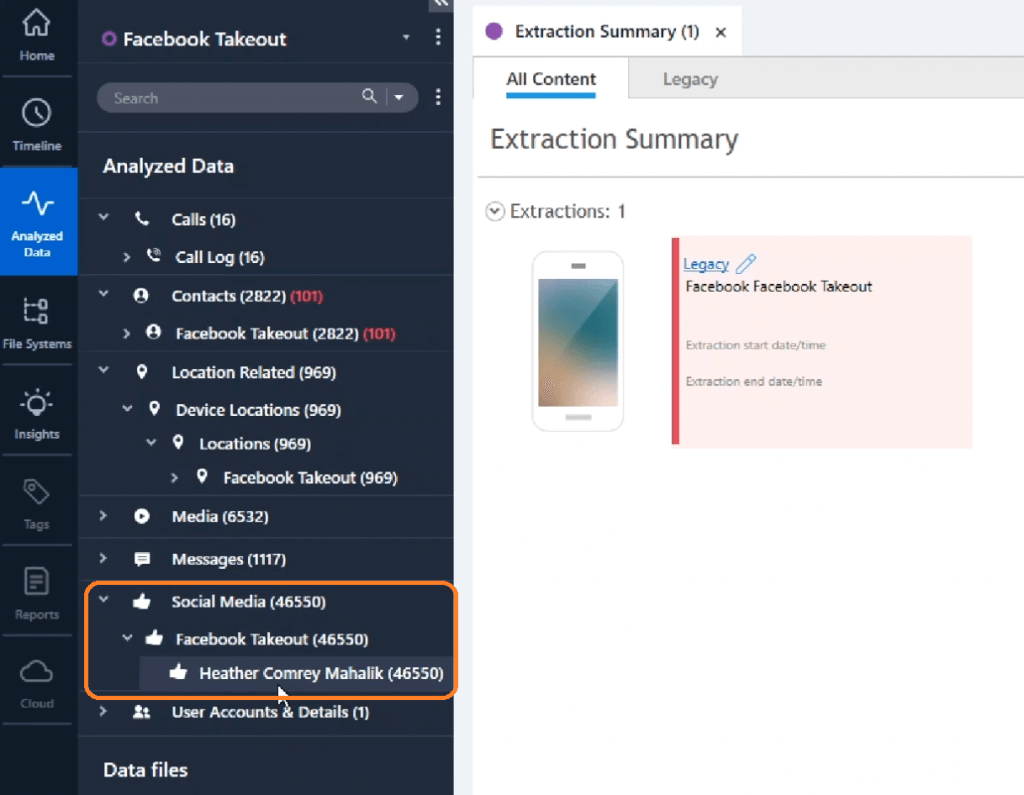Click the Calls phone icon

[142, 219]
